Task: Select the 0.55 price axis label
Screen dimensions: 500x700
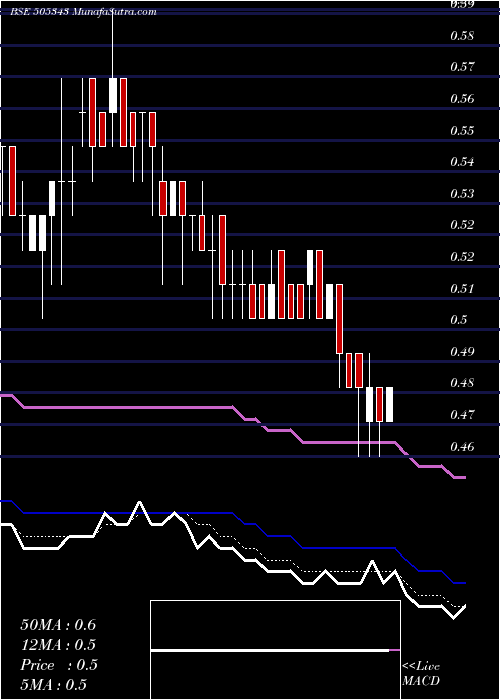Action: [462, 131]
